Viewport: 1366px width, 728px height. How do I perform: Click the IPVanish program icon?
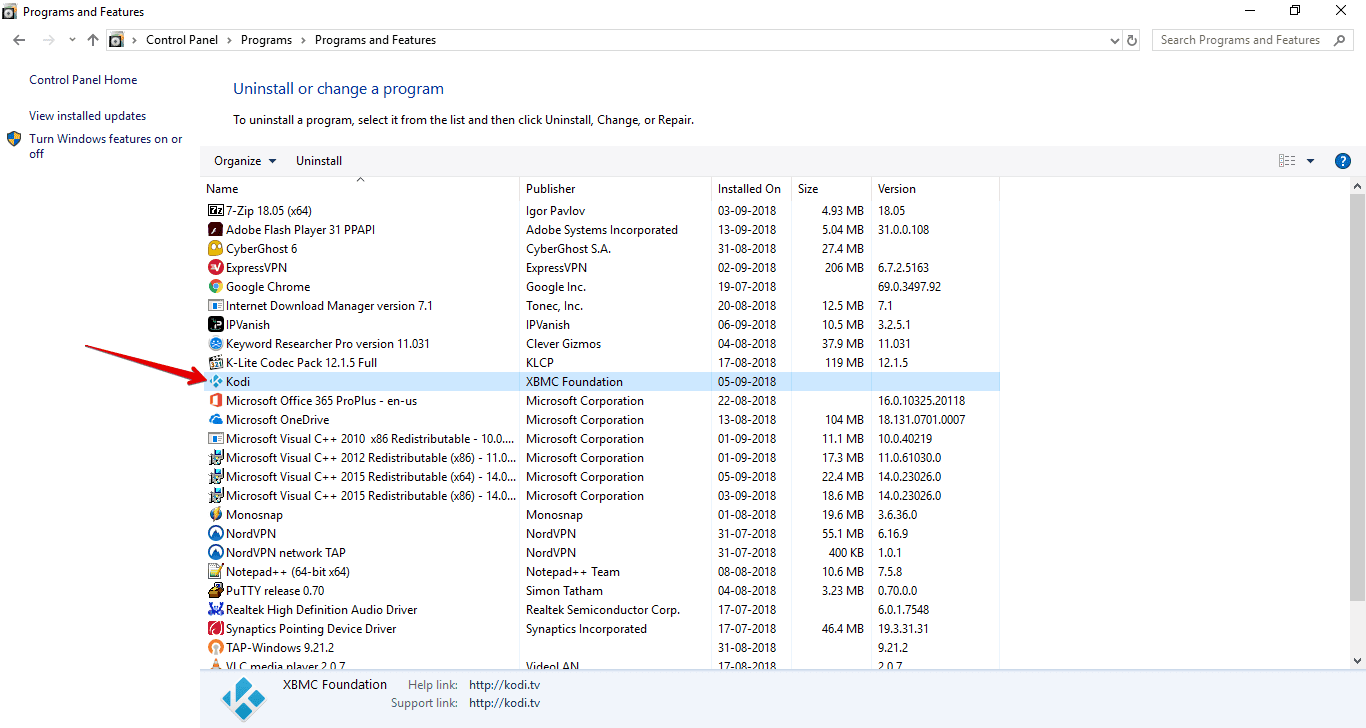point(215,325)
